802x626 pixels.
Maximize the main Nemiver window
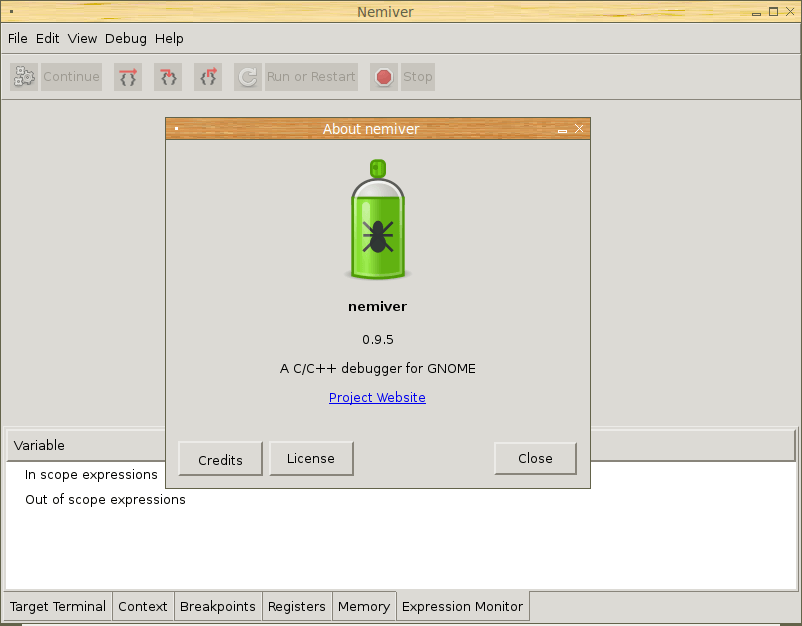point(774,11)
